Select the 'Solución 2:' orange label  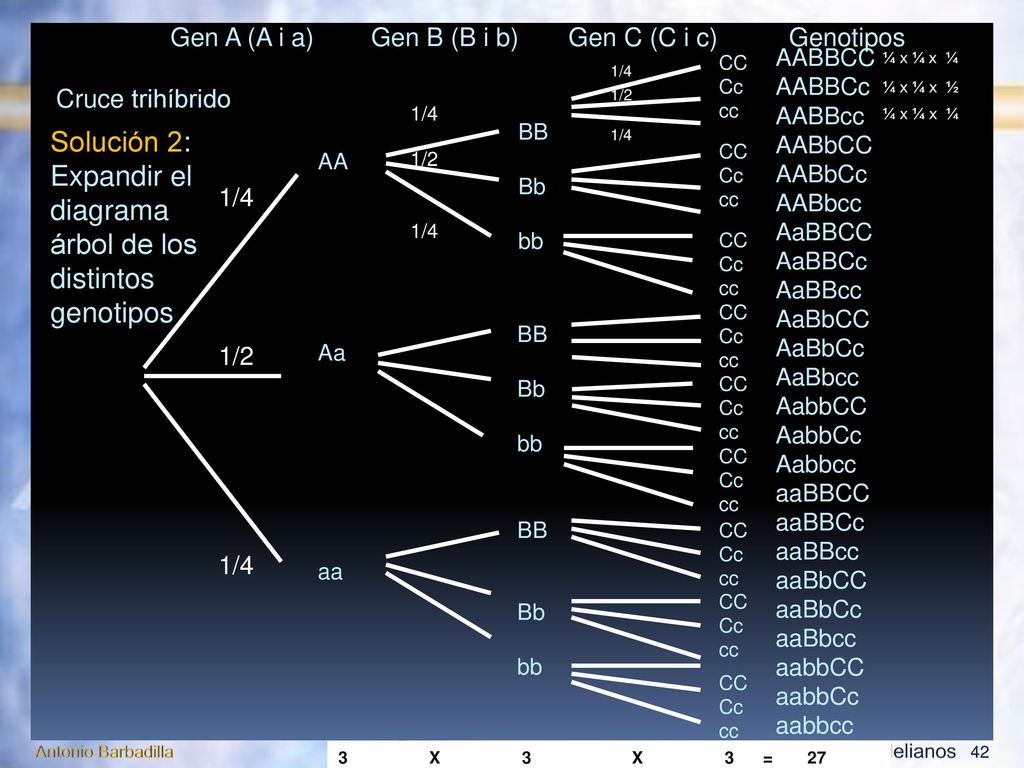pyautogui.click(x=121, y=142)
